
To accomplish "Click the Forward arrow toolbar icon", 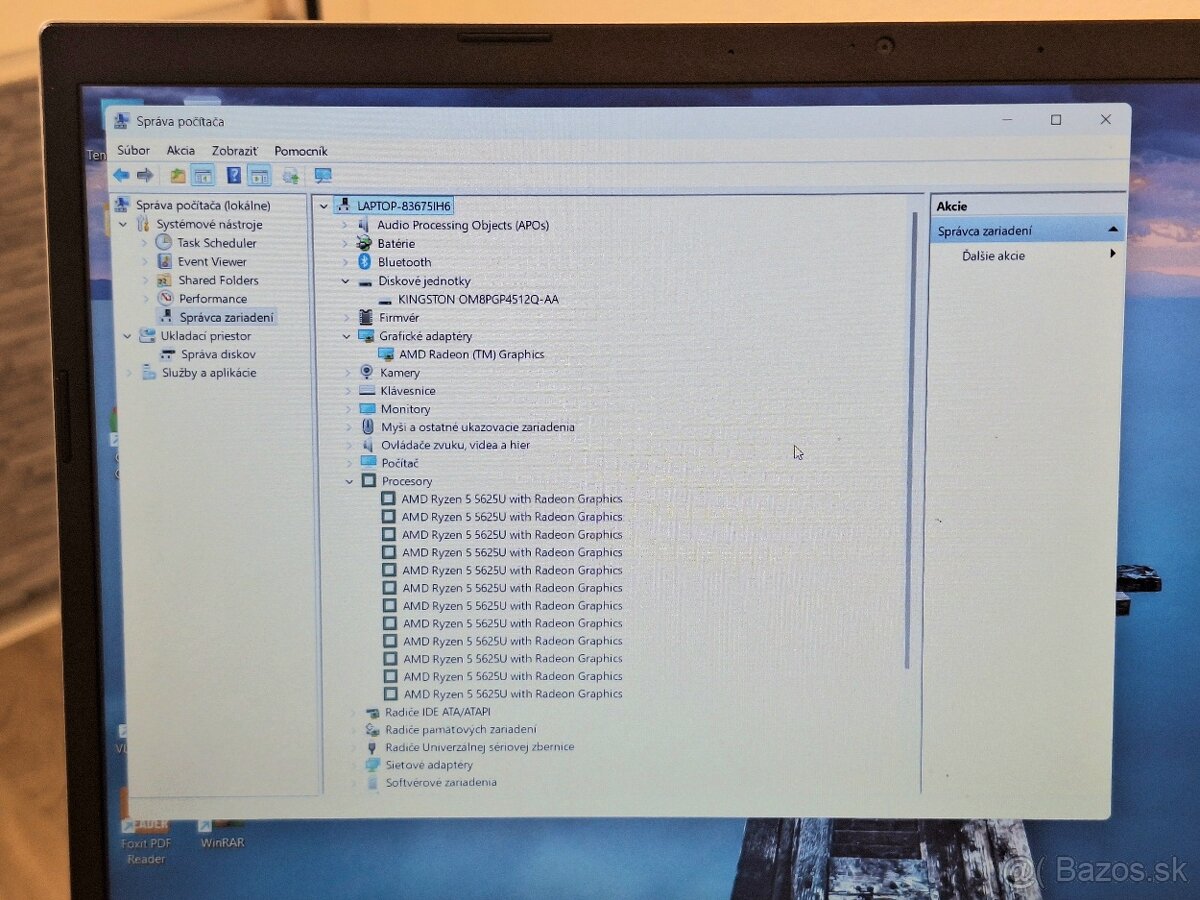I will [145, 175].
